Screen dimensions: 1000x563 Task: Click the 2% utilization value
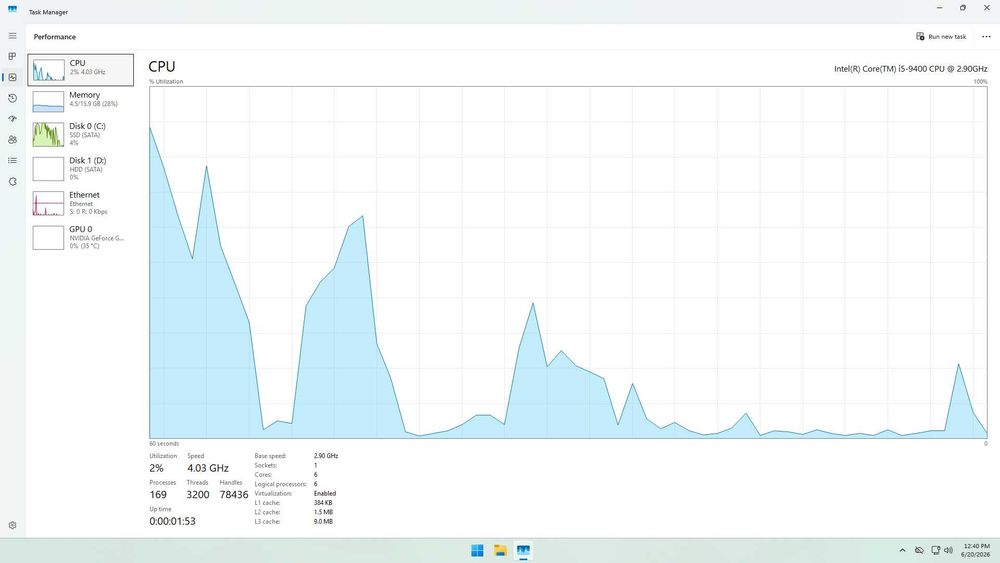coord(156,468)
